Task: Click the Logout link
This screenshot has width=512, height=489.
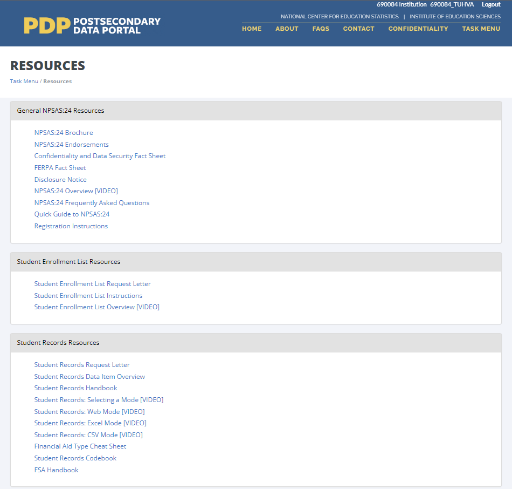Action: (491, 5)
